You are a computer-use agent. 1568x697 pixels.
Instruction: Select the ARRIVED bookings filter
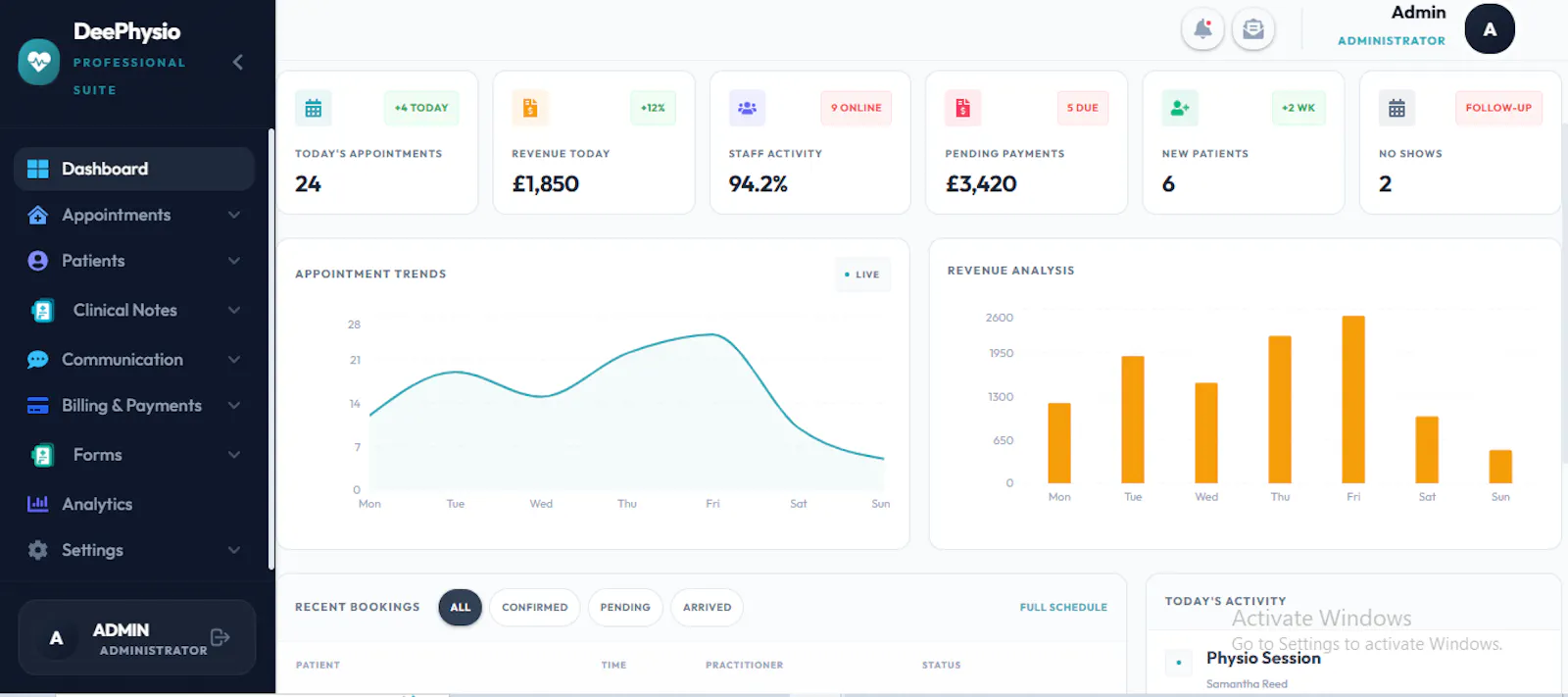[707, 608]
